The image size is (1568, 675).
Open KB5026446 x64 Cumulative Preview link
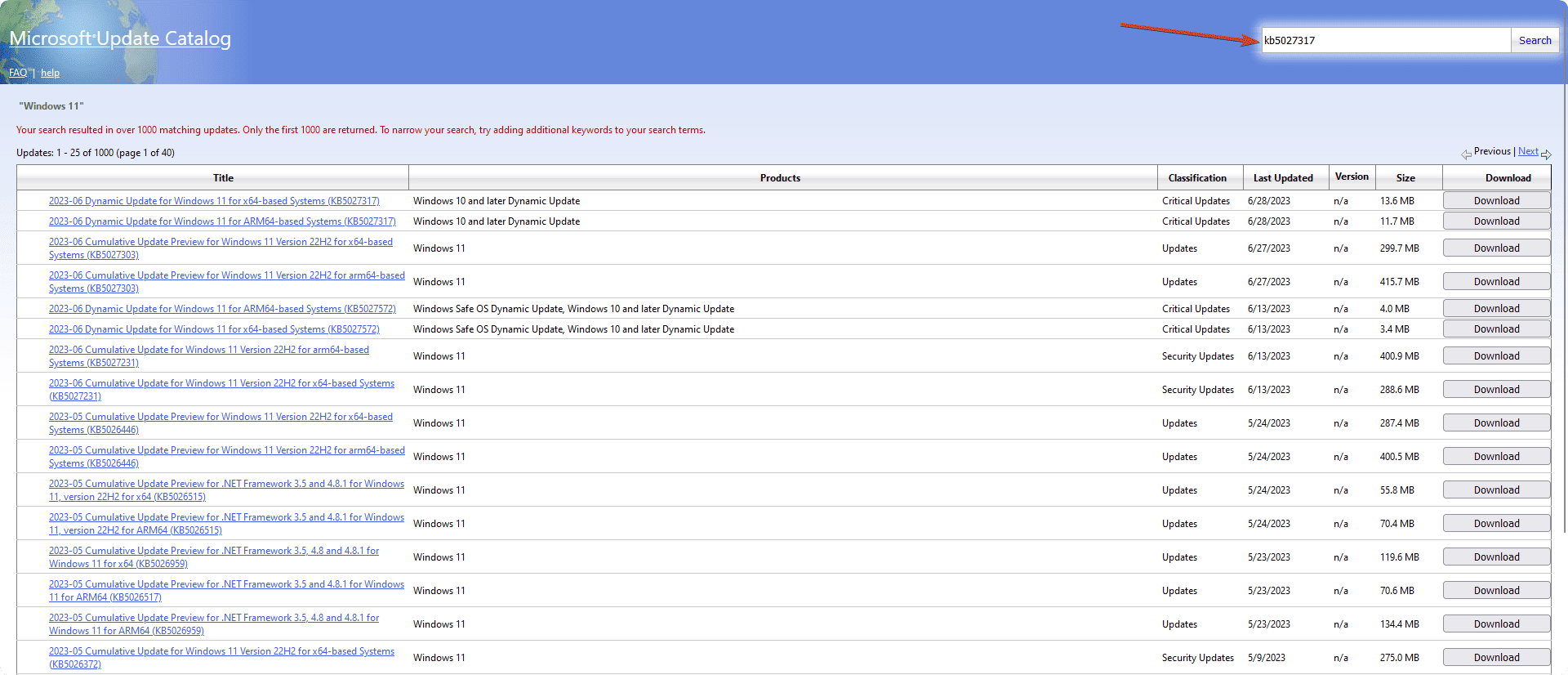[x=220, y=423]
